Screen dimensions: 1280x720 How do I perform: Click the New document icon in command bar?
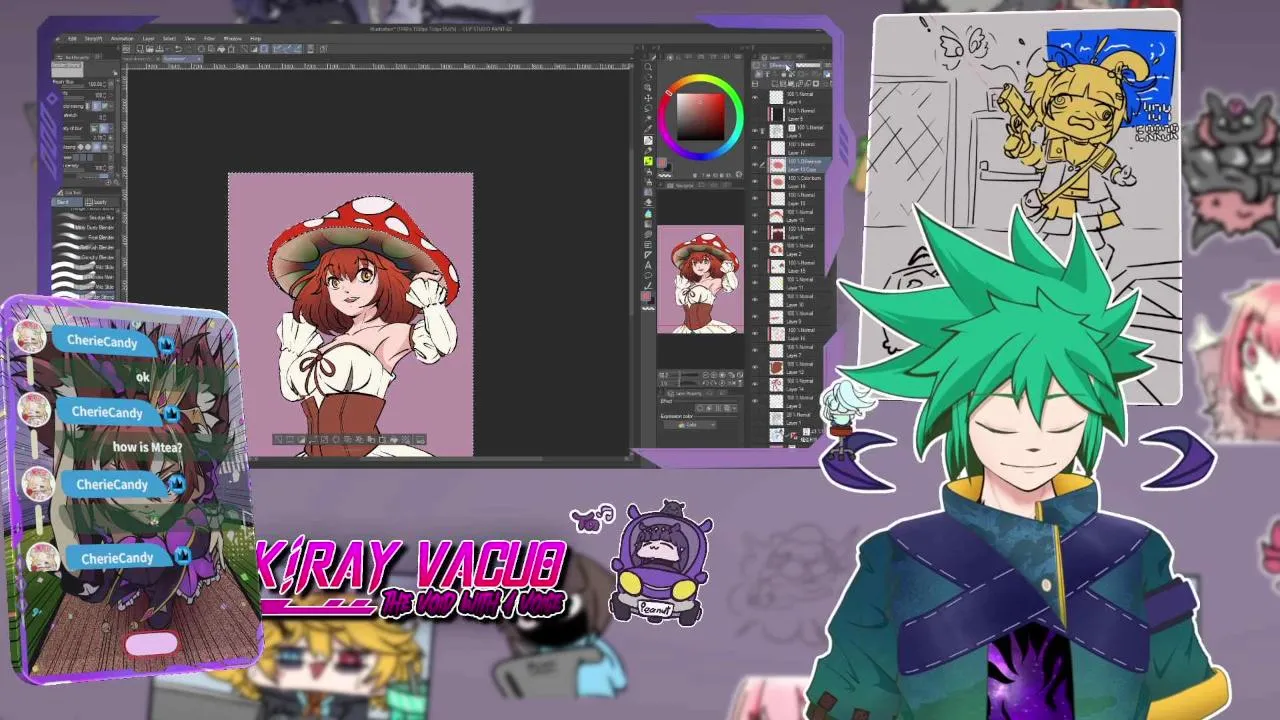coord(140,49)
